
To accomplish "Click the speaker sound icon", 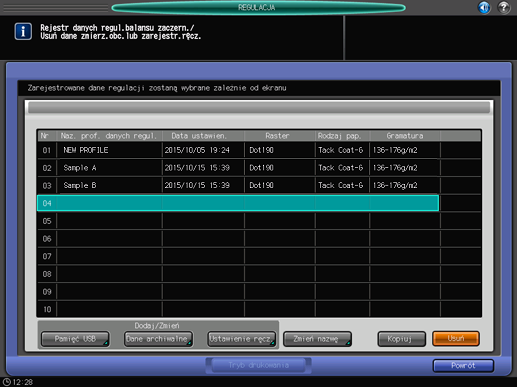I will (484, 7).
